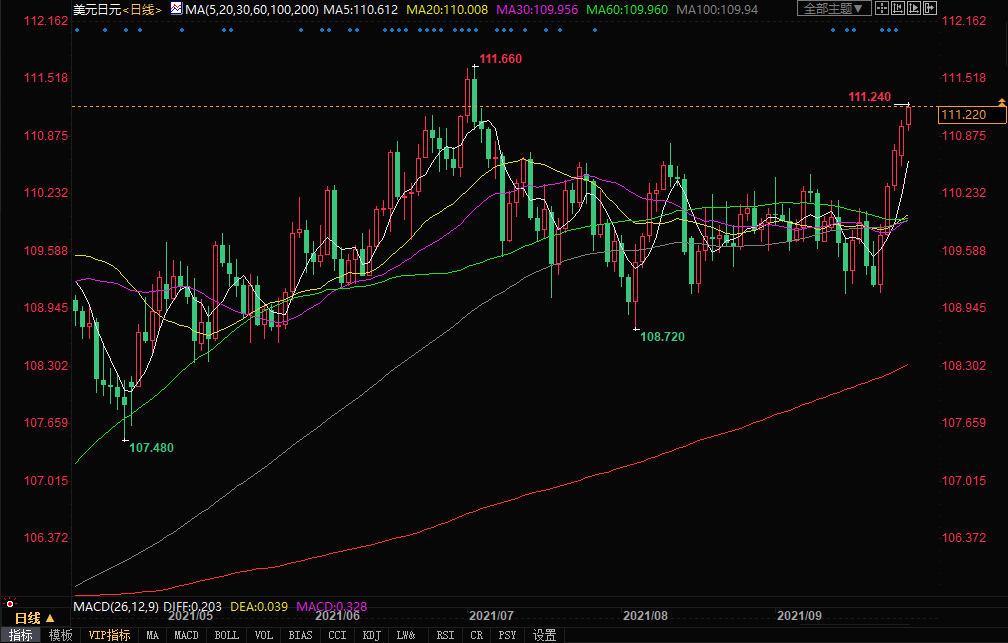
Task: Toggle the BOLL indicator in the bottom bar
Action: [227, 635]
